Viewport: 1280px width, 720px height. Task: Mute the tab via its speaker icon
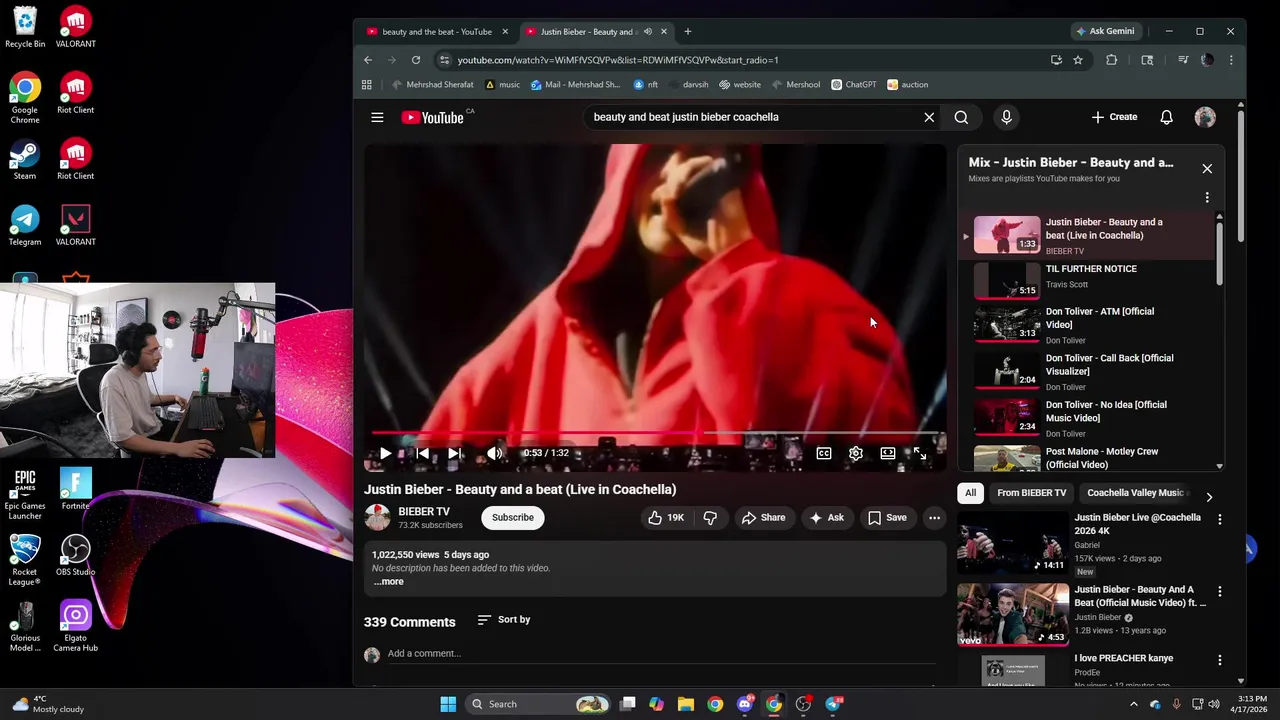[x=647, y=32]
